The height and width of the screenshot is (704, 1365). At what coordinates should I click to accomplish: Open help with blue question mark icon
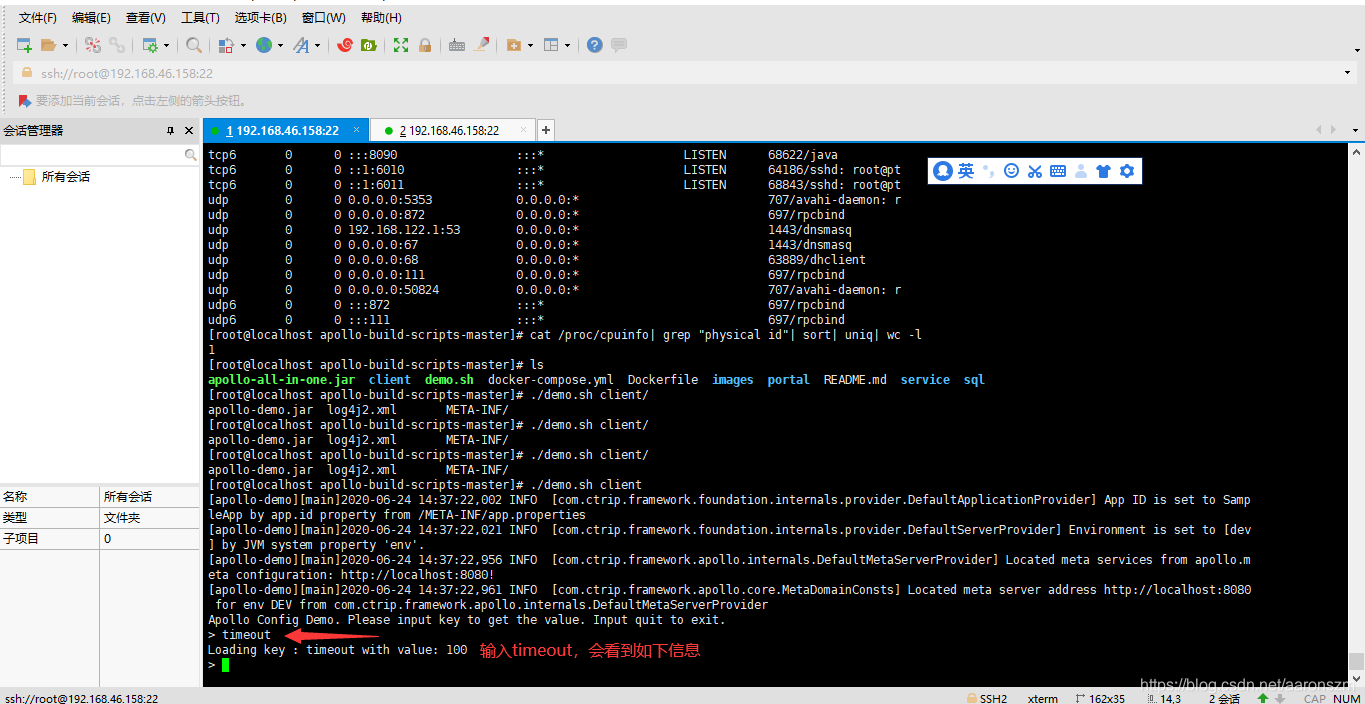click(x=595, y=45)
